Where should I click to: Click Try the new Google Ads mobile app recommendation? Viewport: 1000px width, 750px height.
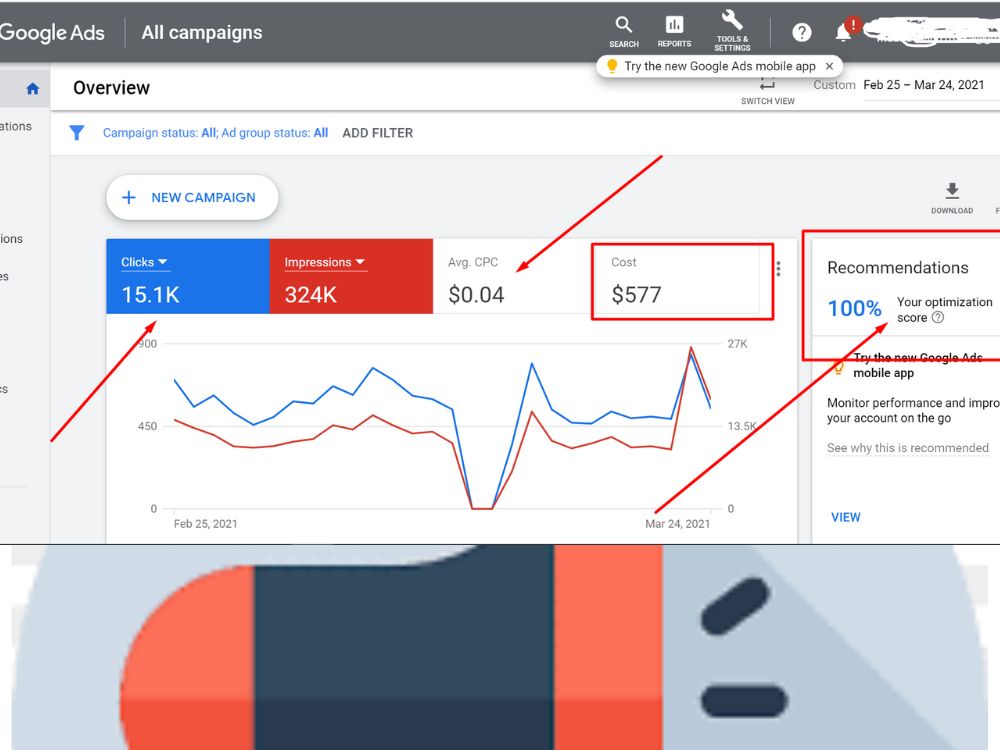[x=918, y=365]
